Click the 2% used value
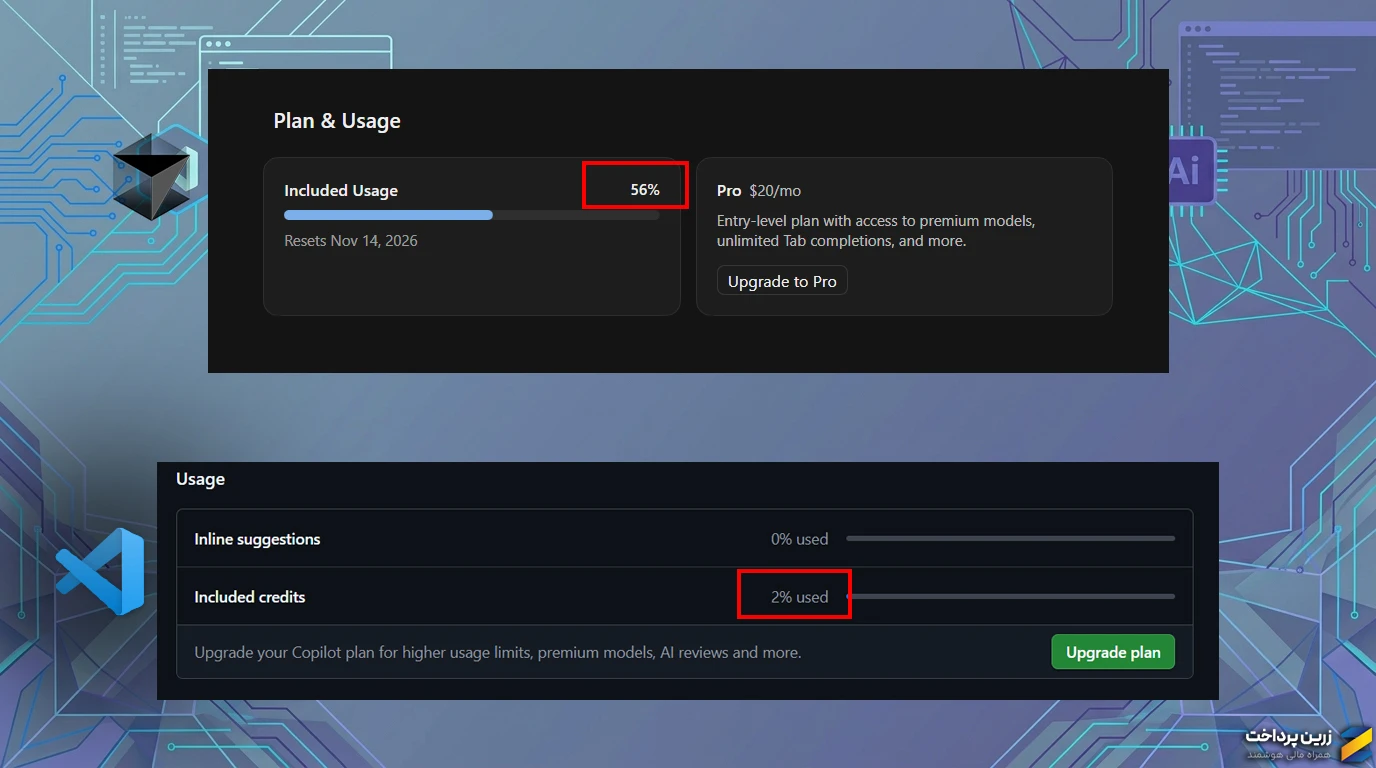1376x768 pixels. tap(799, 597)
